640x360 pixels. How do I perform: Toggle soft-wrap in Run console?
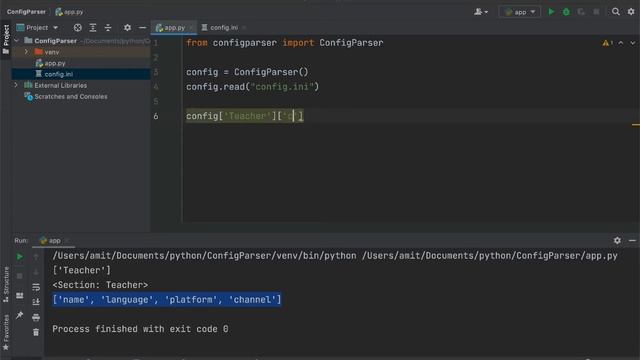point(36,287)
